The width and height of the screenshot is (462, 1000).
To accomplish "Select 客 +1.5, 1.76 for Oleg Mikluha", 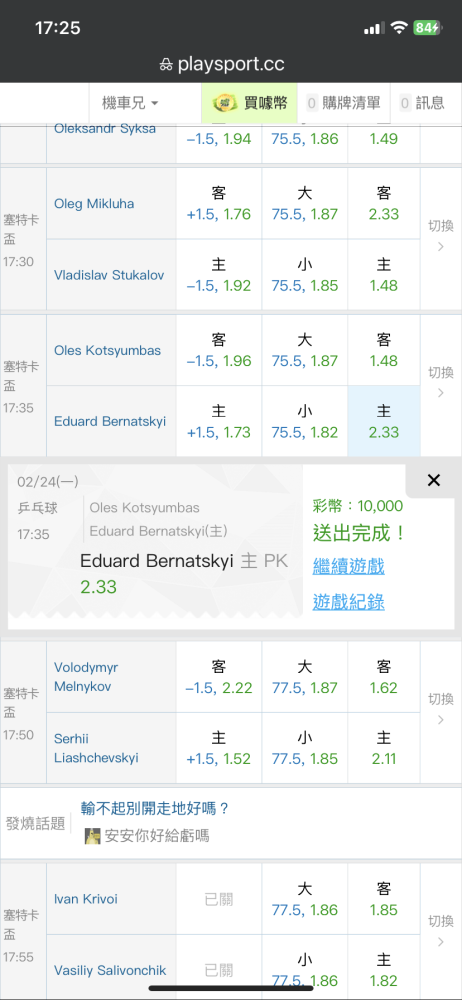I will coord(219,203).
